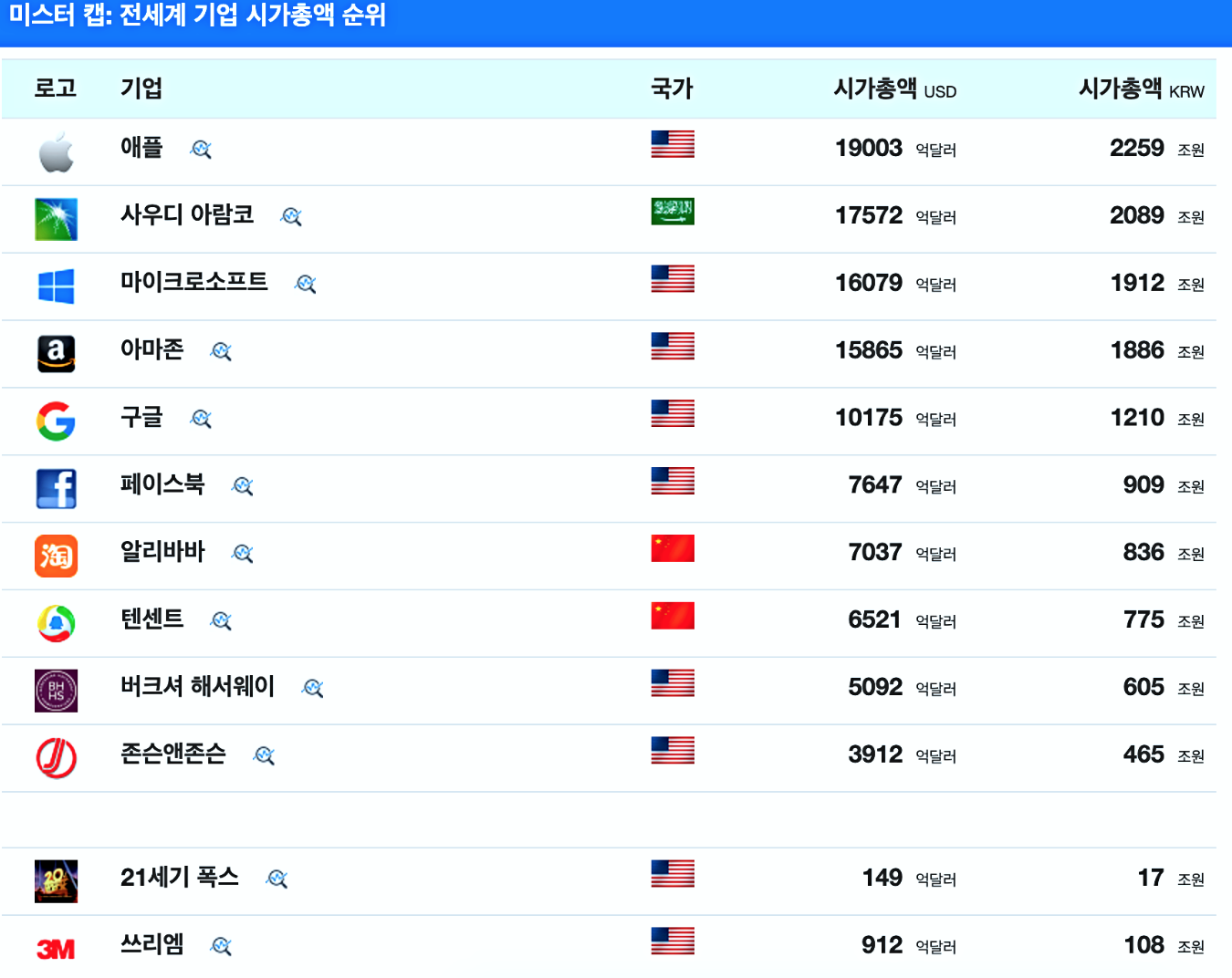Select the 1912 조원 value
This screenshot has width=1232, height=978.
(1157, 283)
